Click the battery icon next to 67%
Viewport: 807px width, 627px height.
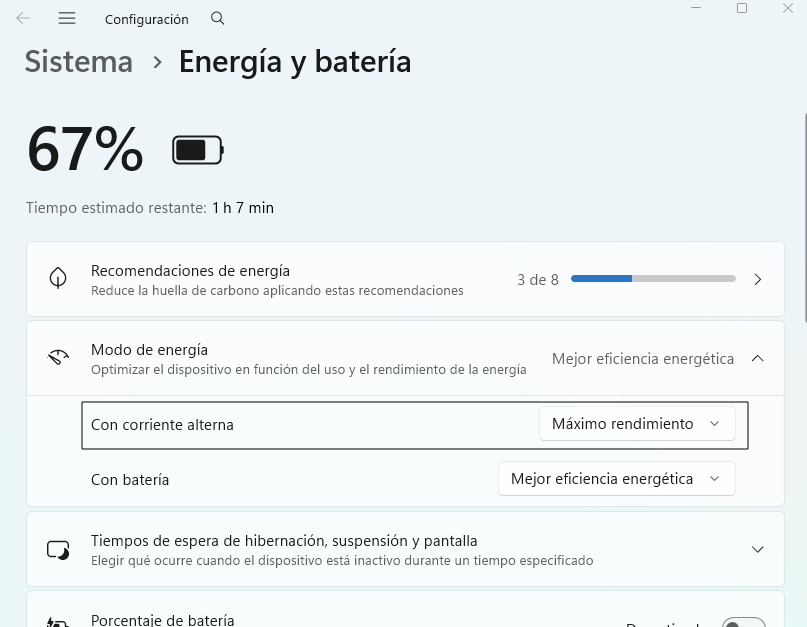197,148
